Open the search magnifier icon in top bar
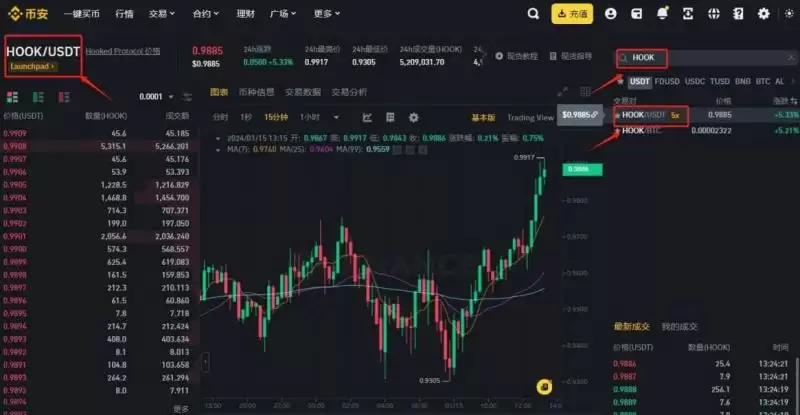Image resolution: width=800 pixels, height=415 pixels. [533, 14]
